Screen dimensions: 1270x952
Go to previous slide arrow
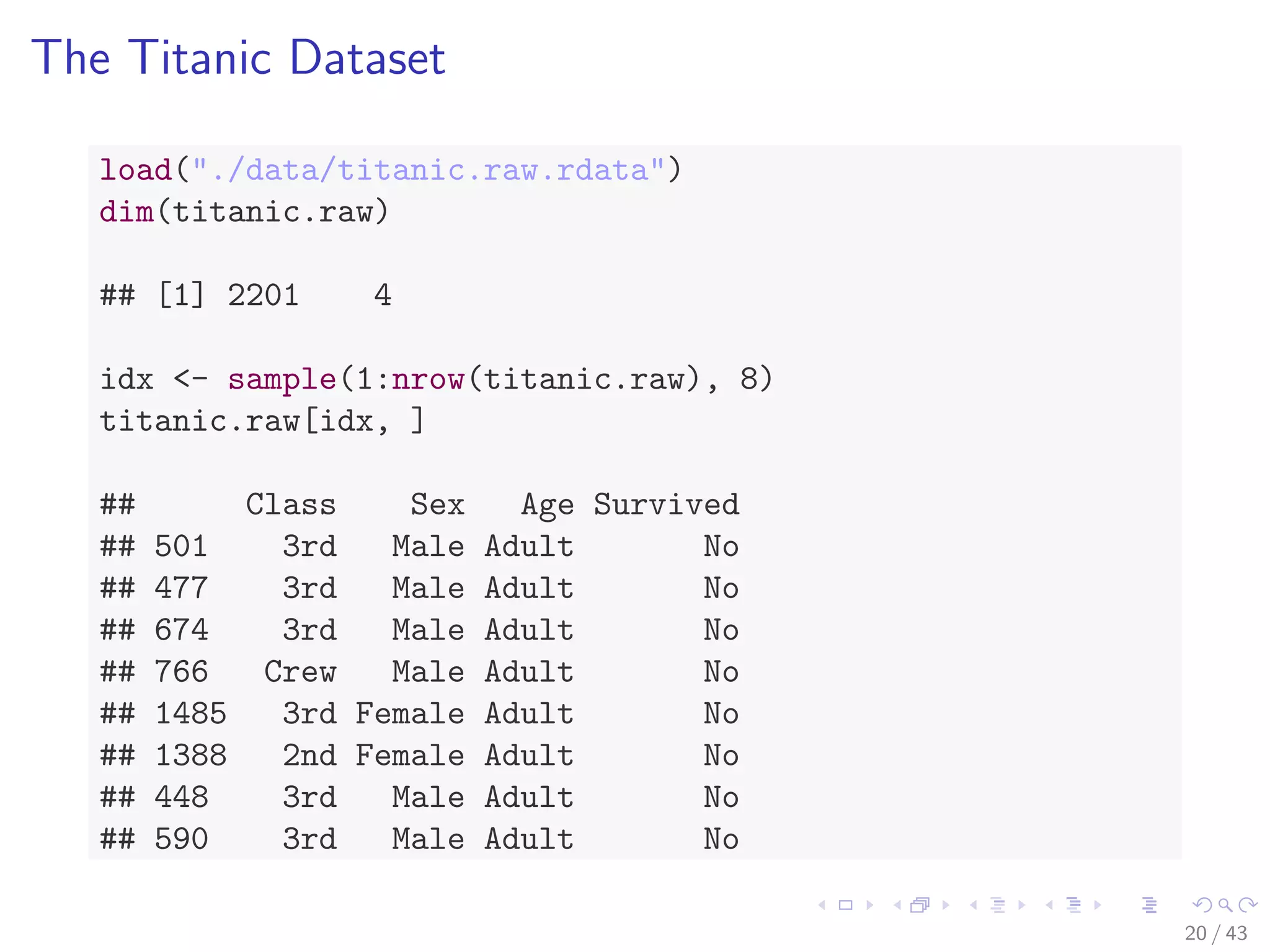point(822,905)
